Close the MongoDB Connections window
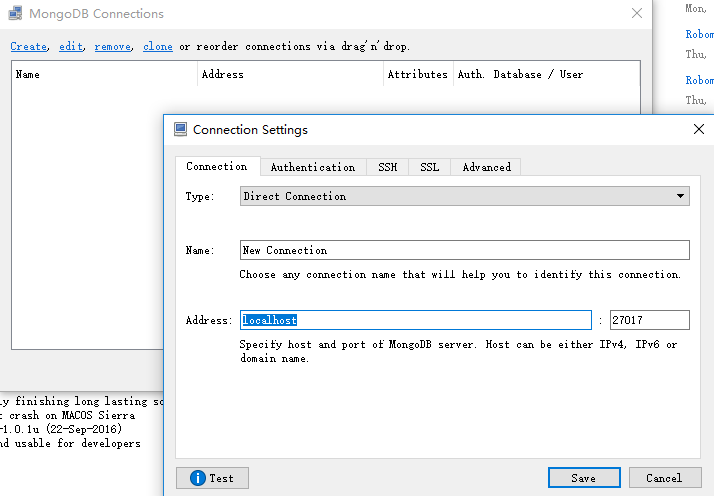 point(637,13)
